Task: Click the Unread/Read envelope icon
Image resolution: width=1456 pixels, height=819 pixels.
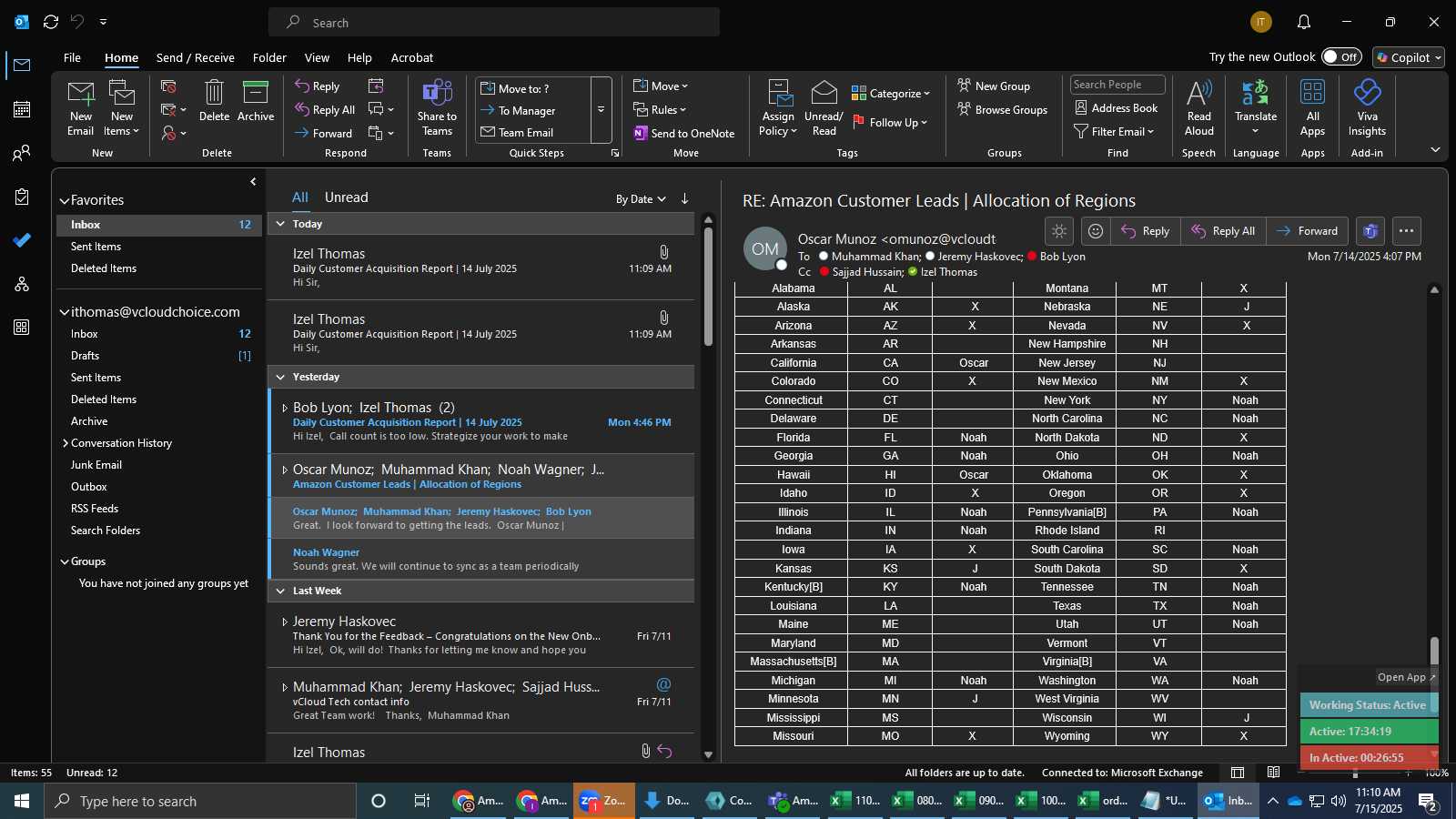Action: coord(824,107)
